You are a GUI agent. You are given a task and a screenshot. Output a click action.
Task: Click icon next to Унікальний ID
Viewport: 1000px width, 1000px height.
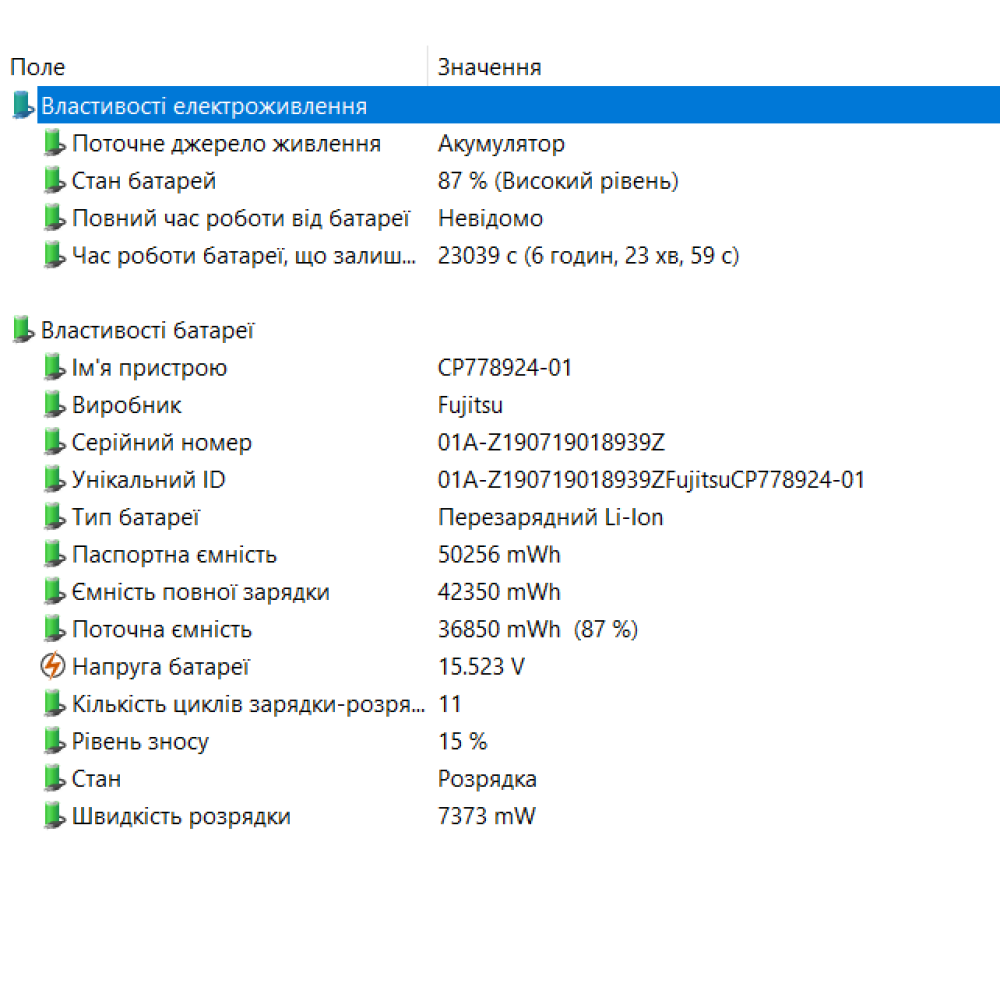(54, 479)
